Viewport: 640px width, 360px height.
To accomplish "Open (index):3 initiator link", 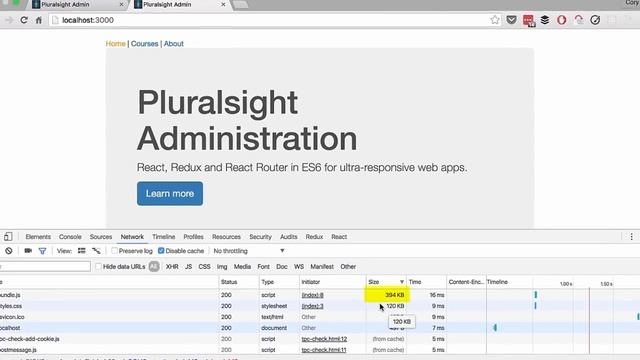I will (313, 306).
